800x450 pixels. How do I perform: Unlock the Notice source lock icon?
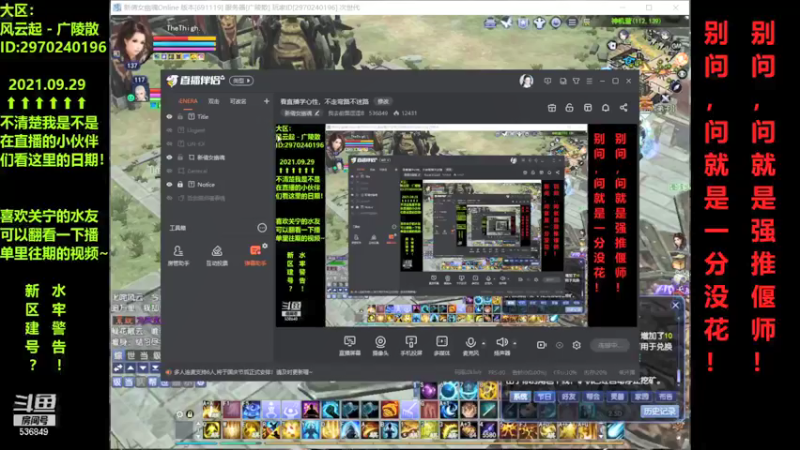[x=180, y=184]
